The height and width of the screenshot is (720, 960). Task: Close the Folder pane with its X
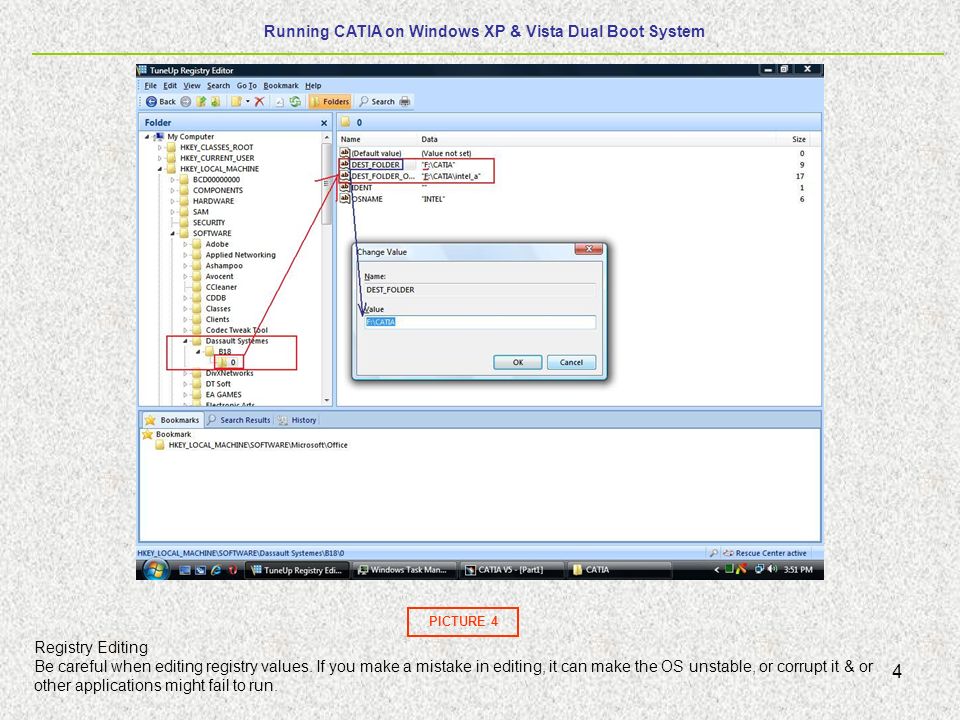pyautogui.click(x=324, y=123)
